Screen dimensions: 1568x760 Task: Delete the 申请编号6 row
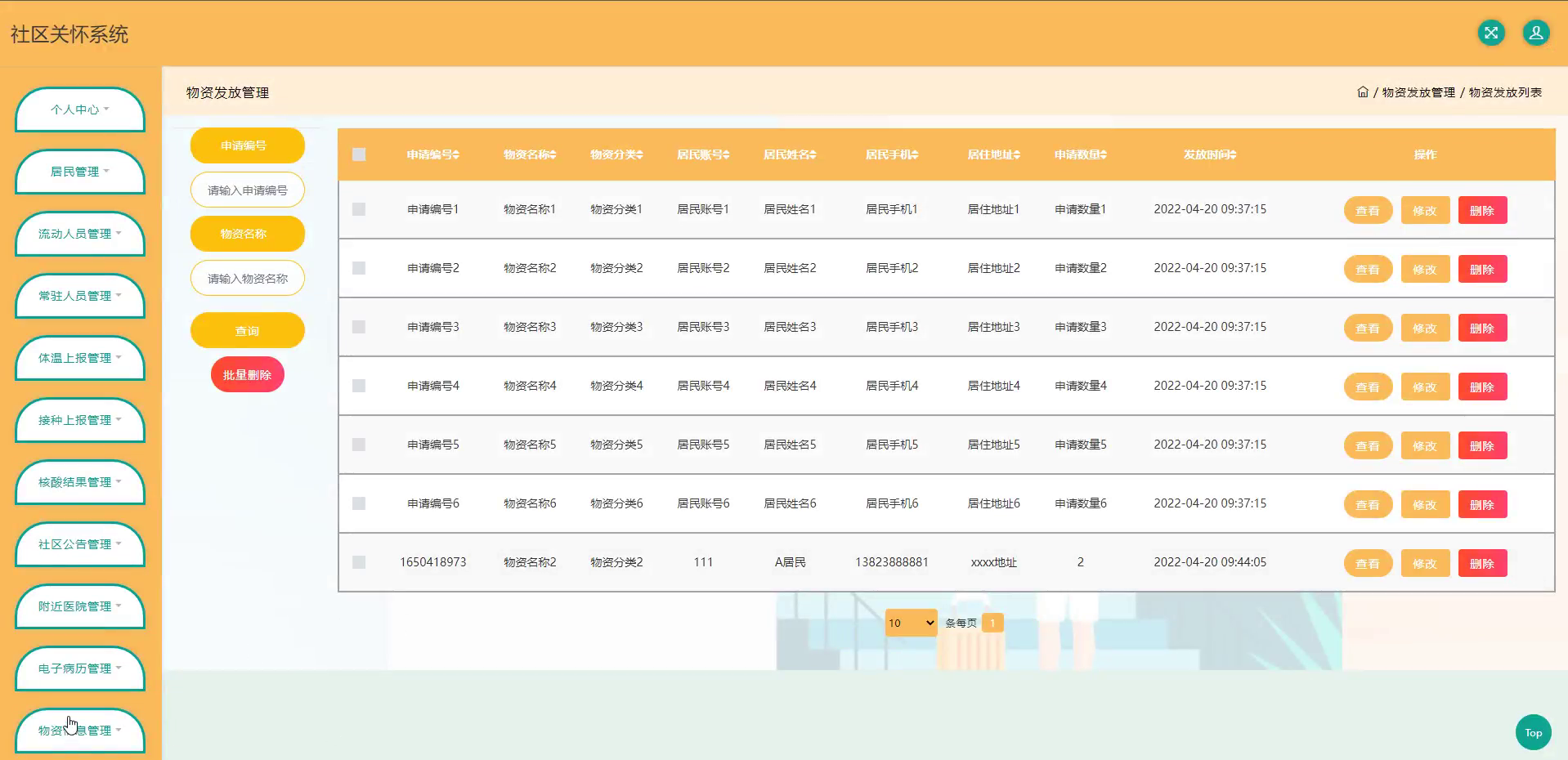tap(1482, 504)
